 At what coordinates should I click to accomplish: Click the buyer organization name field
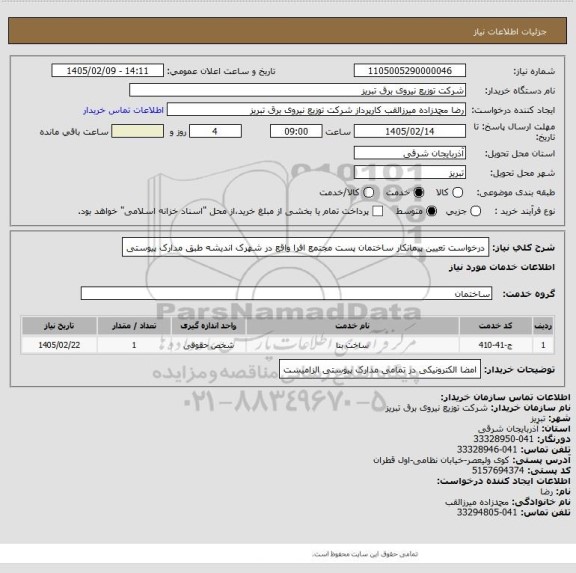(298, 90)
